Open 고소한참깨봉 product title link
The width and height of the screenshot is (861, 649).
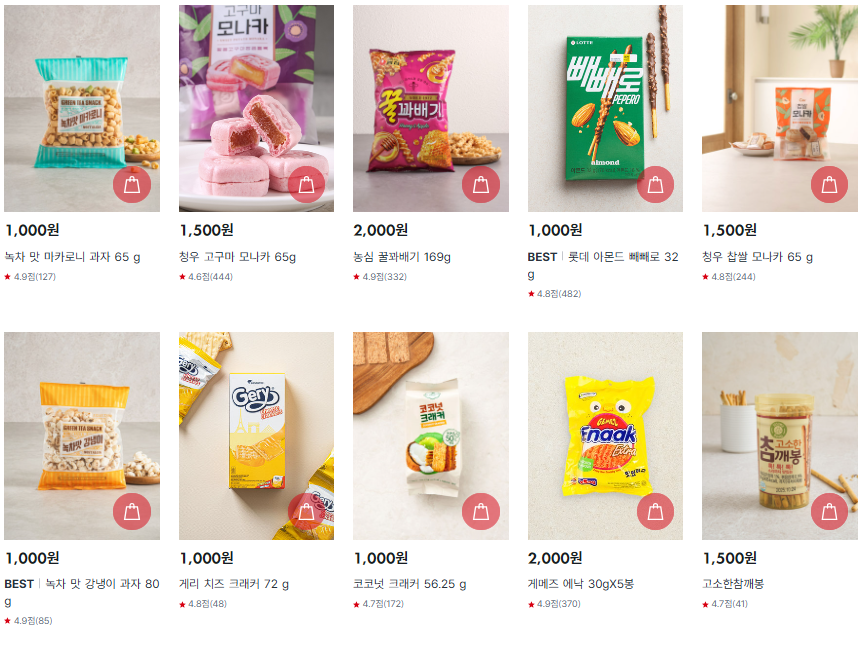[733, 584]
